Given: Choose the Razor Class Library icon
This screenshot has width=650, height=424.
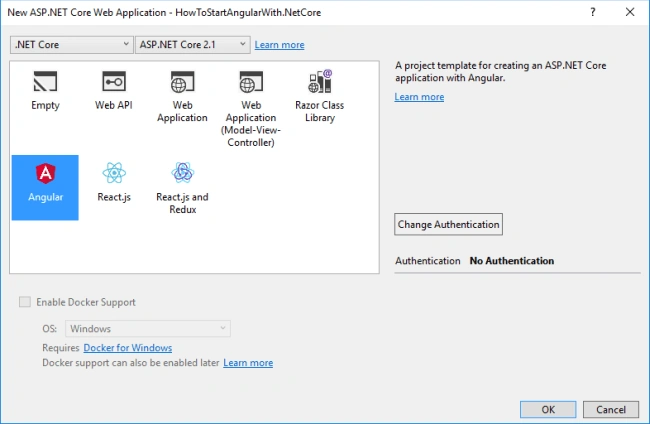Looking at the screenshot, I should click(320, 81).
